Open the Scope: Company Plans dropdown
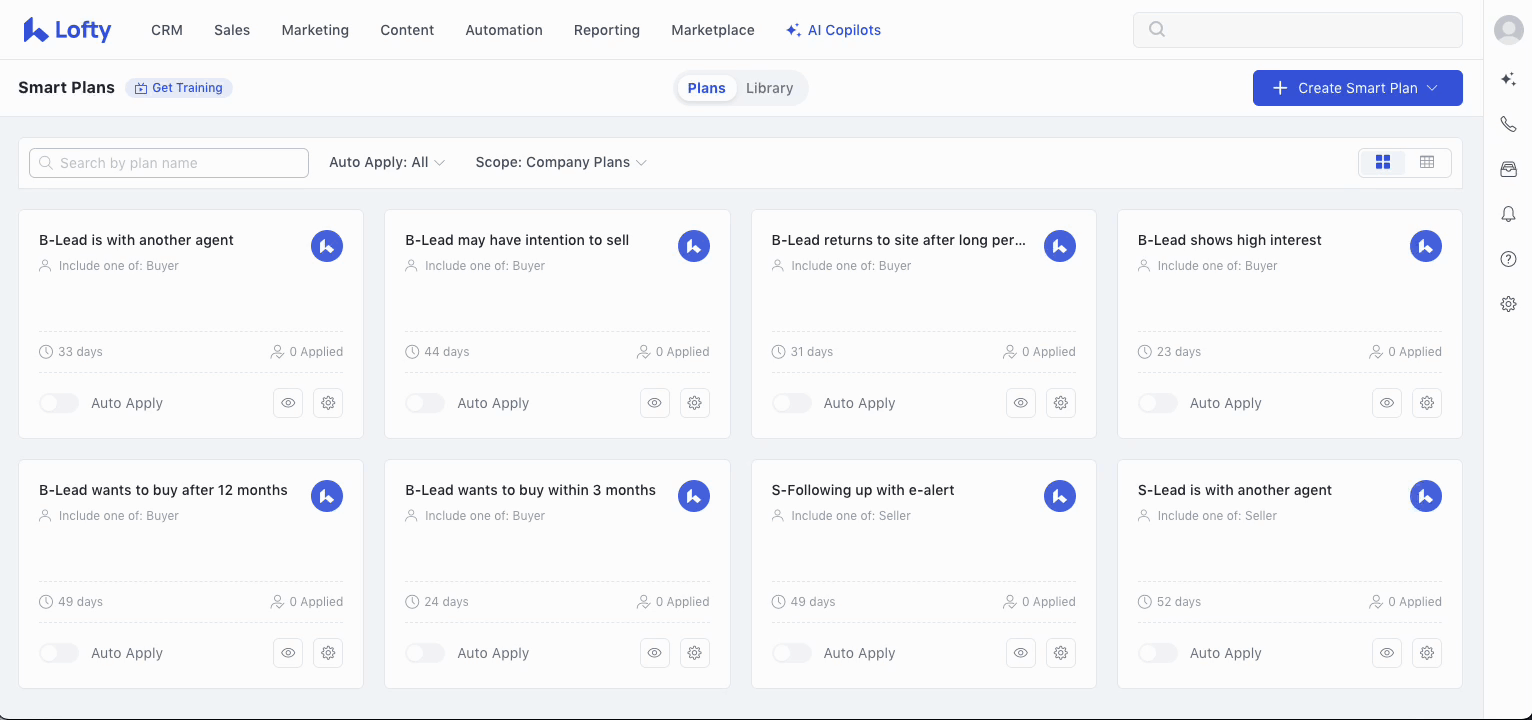Viewport: 1532px width, 720px height. tap(560, 162)
